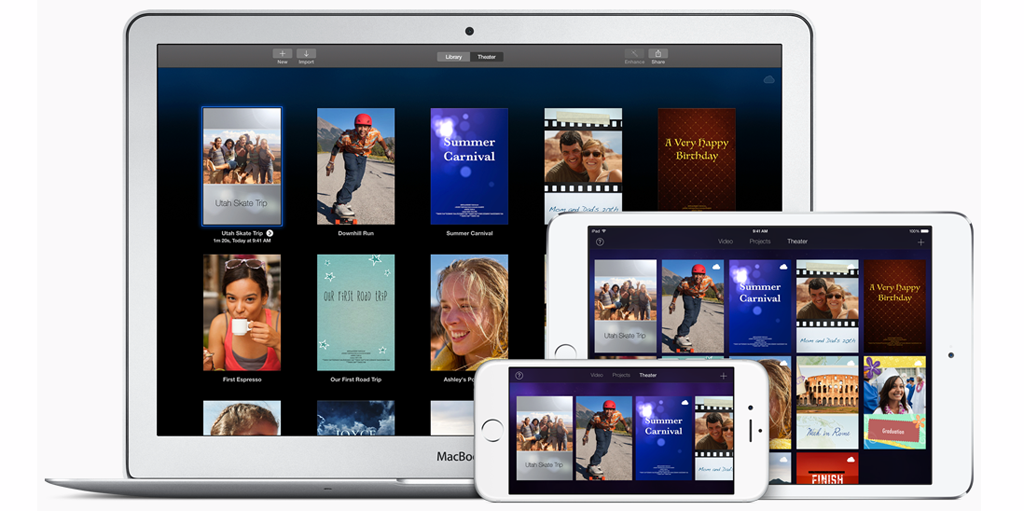This screenshot has height=511, width=1024.
Task: Switch to Theater view on the MacBook
Action: coord(486,57)
